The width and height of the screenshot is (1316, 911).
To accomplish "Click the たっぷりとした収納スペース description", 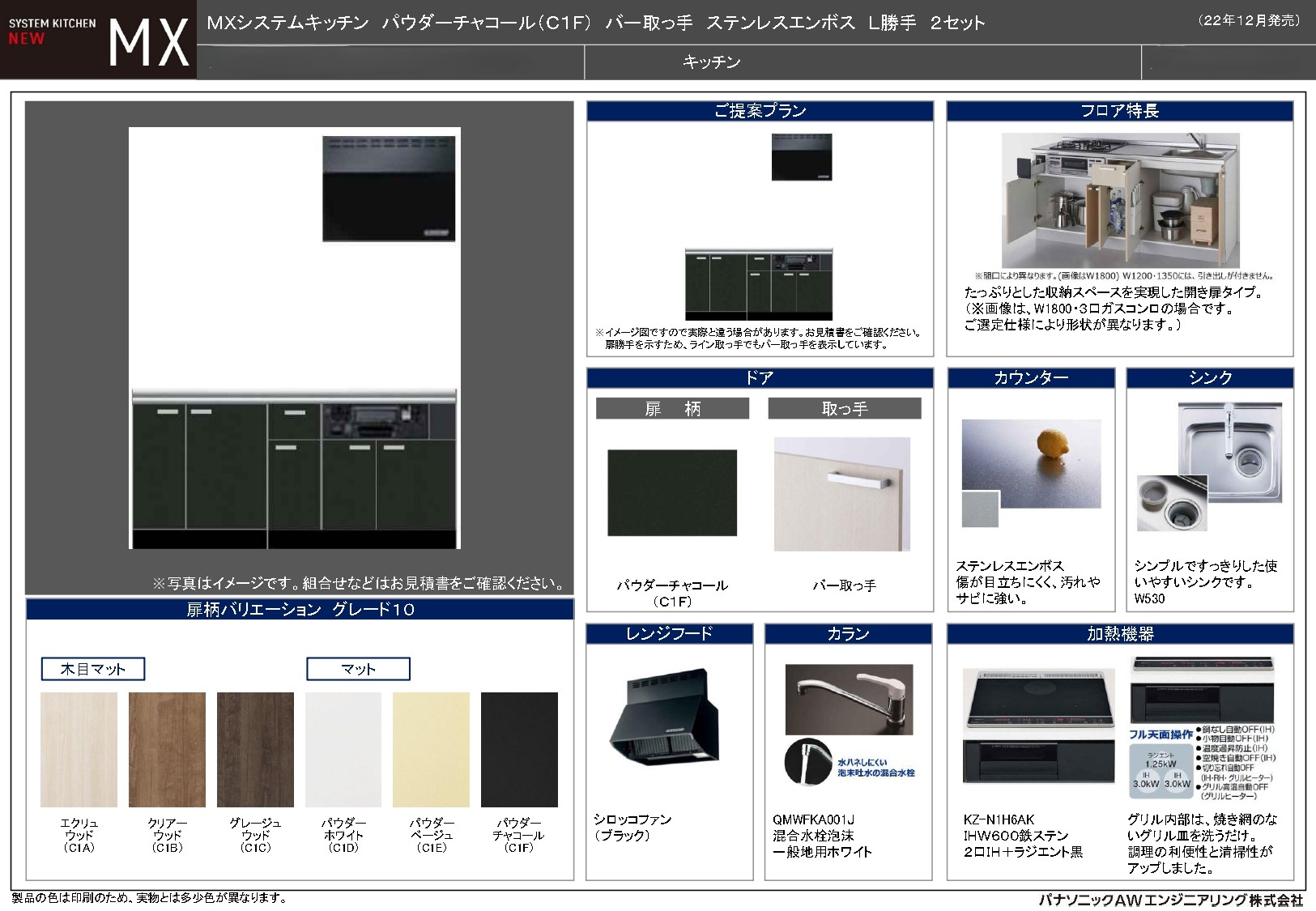I will pos(1114,309).
